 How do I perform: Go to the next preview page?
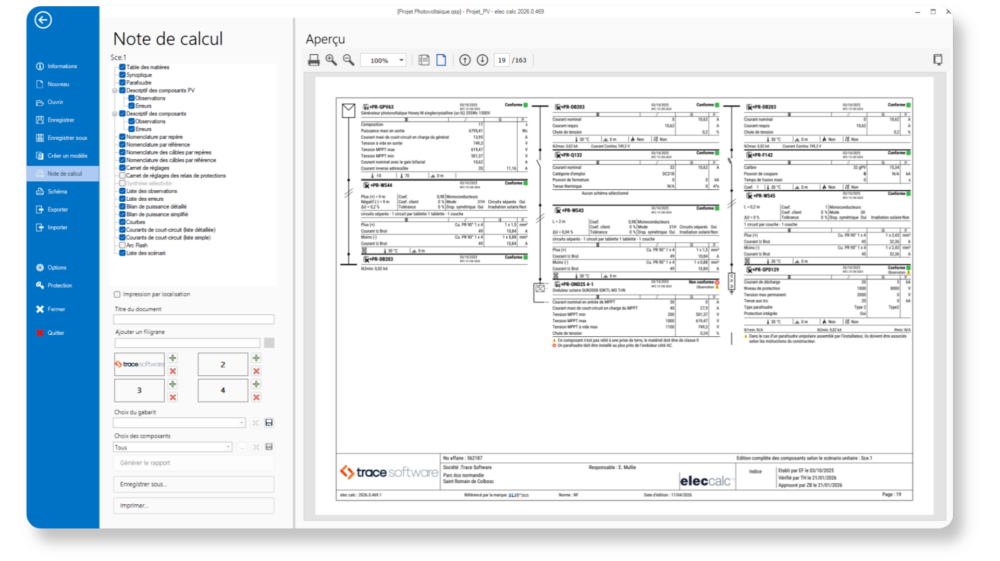pyautogui.click(x=483, y=61)
